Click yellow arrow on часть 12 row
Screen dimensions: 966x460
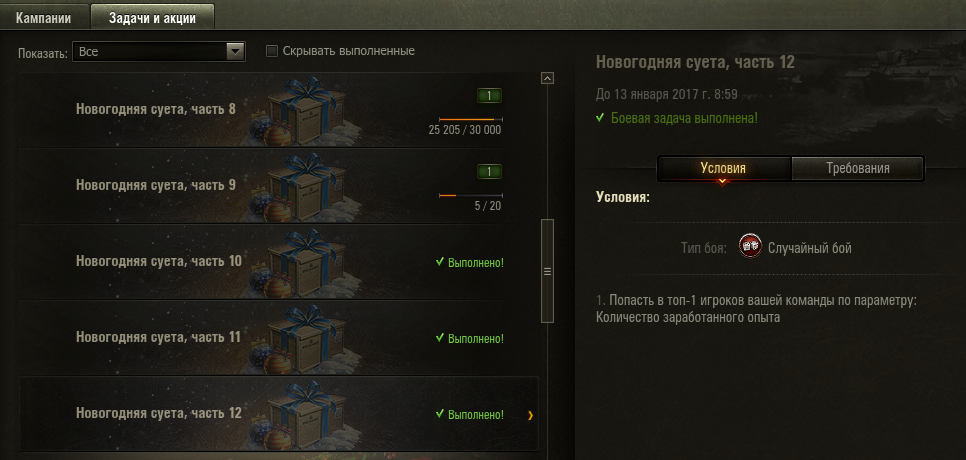click(x=530, y=416)
